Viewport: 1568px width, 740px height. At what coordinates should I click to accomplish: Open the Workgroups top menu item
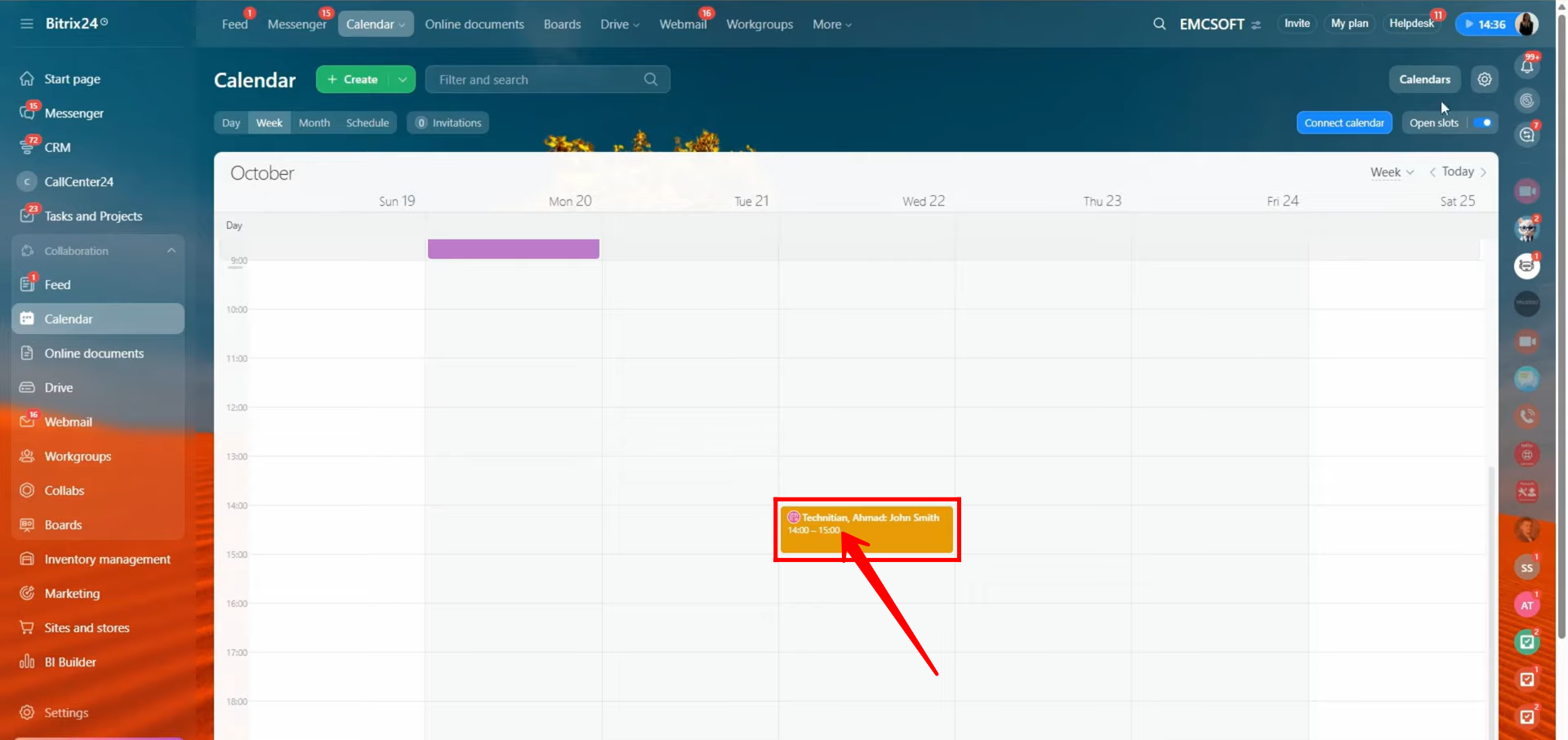pyautogui.click(x=759, y=25)
